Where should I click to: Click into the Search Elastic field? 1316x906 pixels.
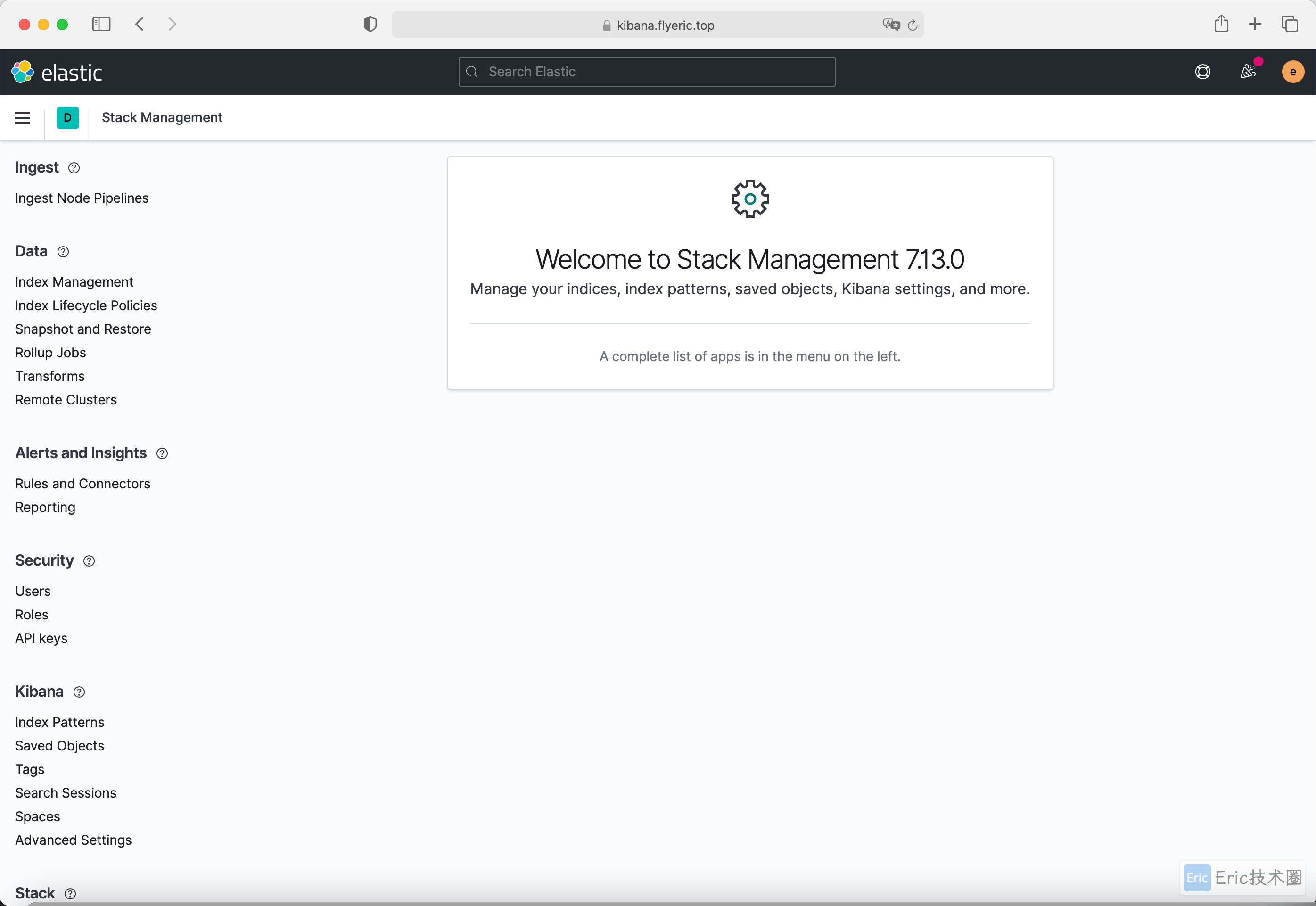tap(646, 72)
